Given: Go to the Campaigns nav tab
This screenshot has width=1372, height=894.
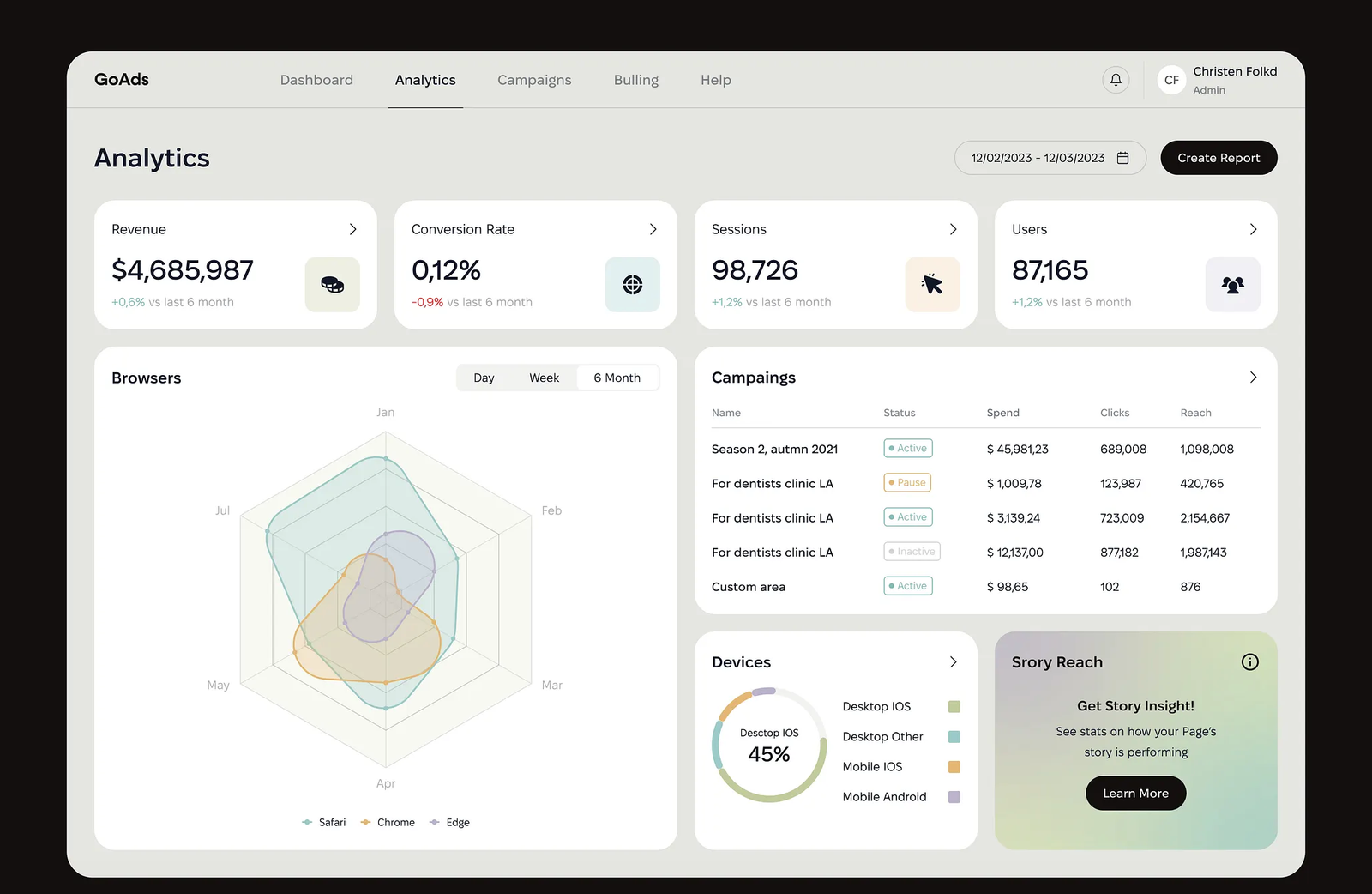Looking at the screenshot, I should point(534,80).
